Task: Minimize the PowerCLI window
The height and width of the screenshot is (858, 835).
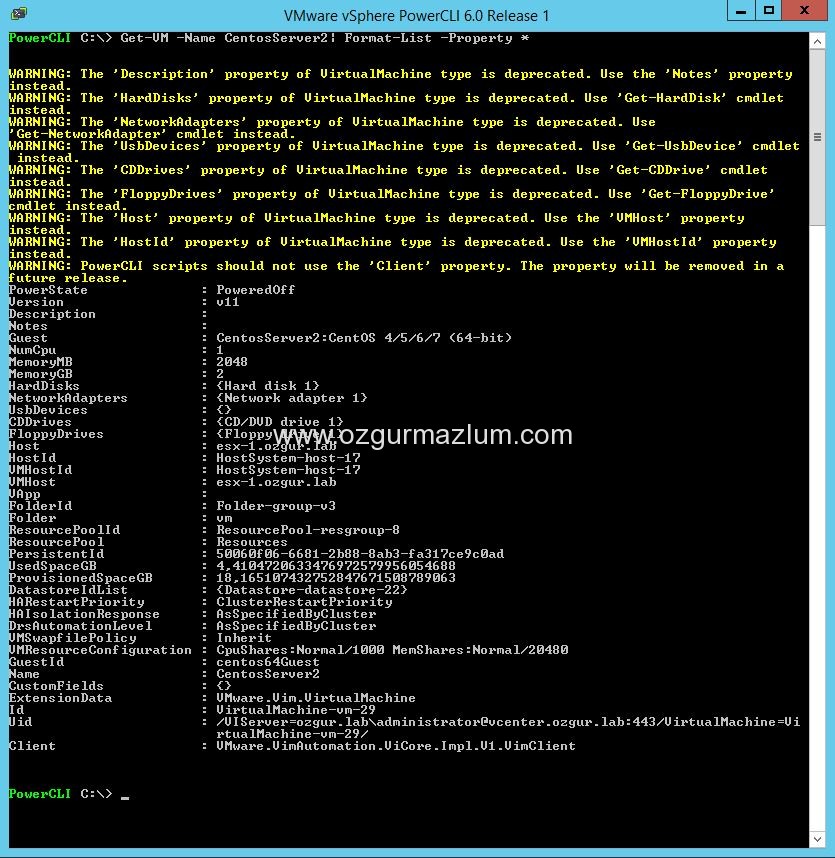Action: 741,11
